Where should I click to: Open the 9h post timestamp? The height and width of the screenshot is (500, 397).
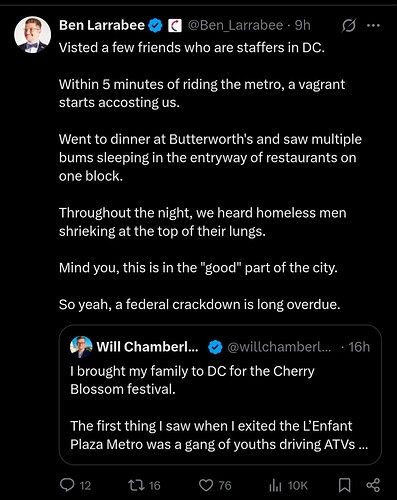coord(303,25)
